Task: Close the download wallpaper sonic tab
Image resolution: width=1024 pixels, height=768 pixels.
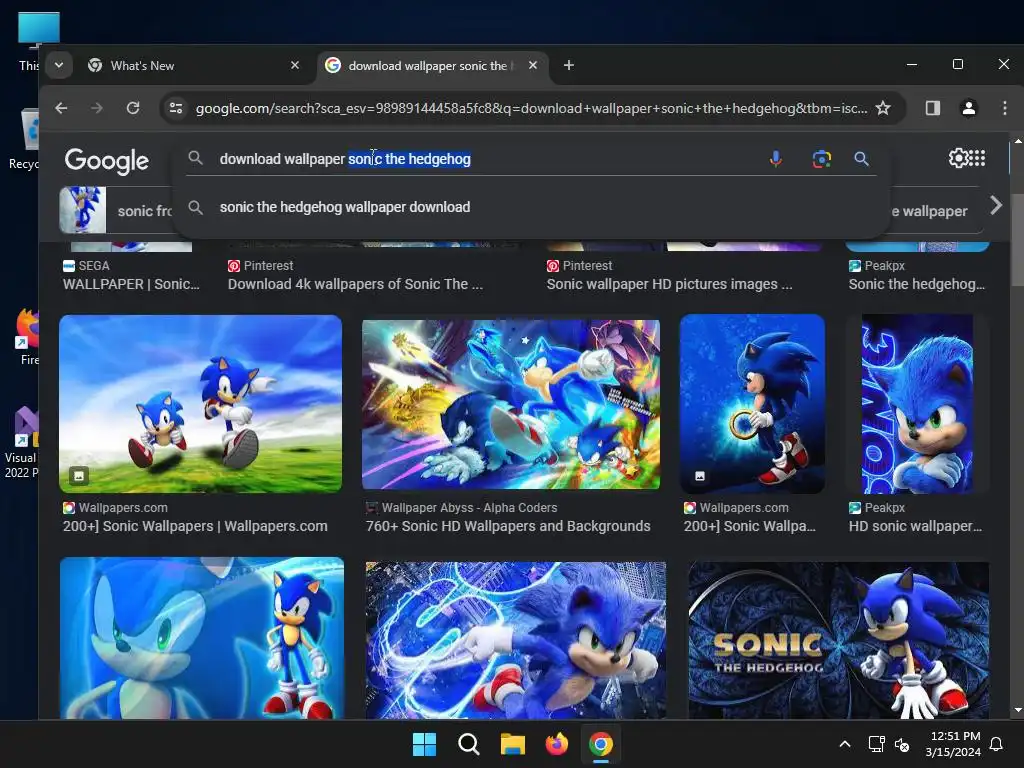Action: (x=533, y=65)
